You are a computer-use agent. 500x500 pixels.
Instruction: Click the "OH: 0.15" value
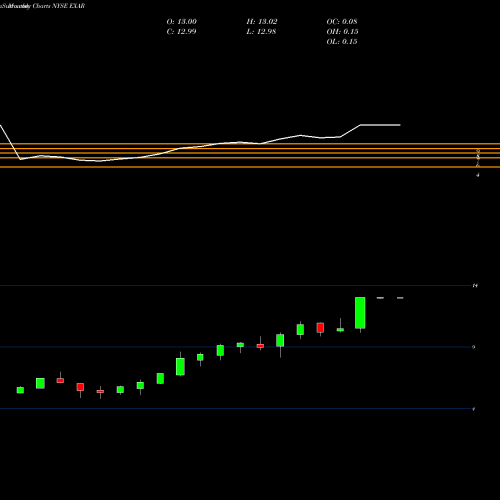[342, 32]
